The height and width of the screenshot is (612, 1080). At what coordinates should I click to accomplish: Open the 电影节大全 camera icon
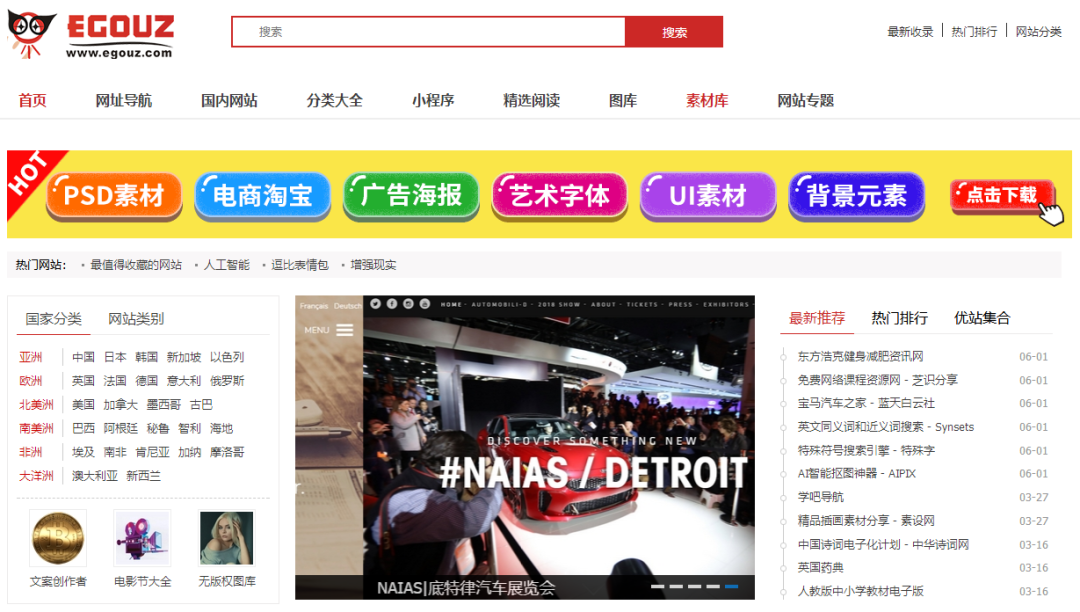(x=142, y=538)
